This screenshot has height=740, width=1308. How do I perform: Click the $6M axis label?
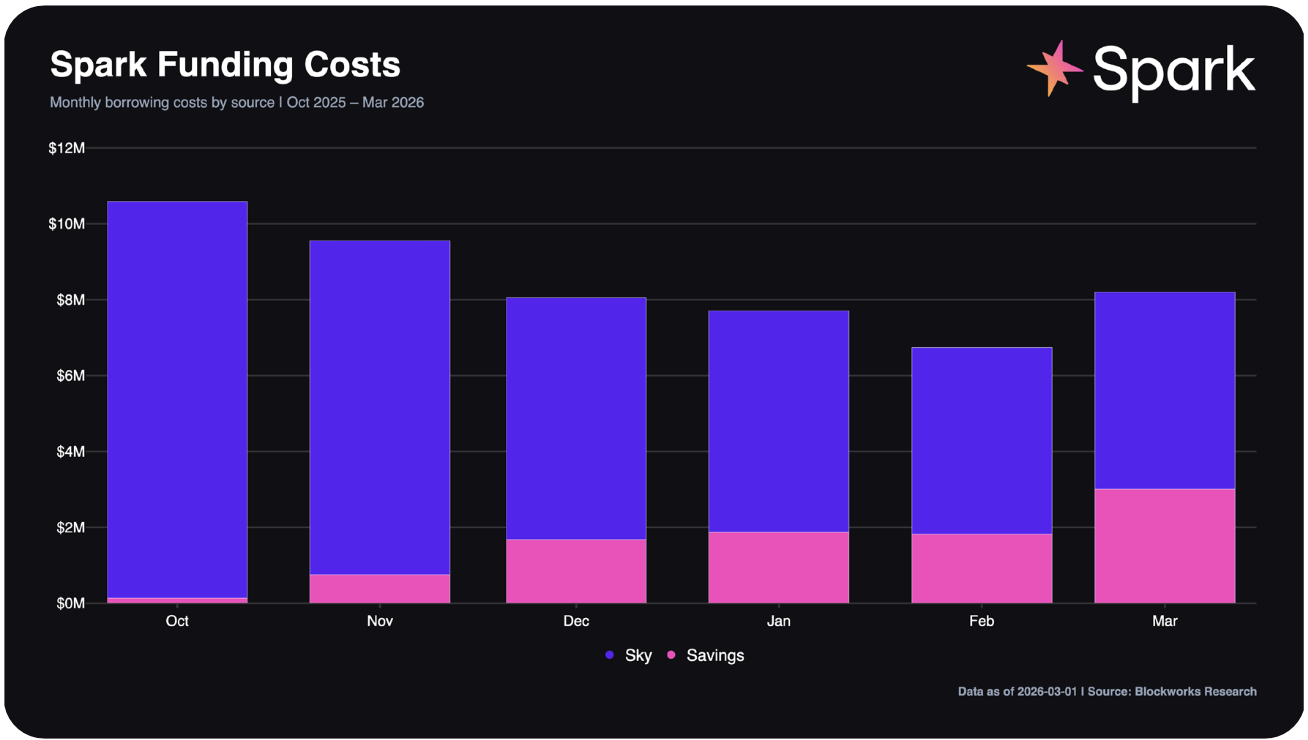pos(71,376)
